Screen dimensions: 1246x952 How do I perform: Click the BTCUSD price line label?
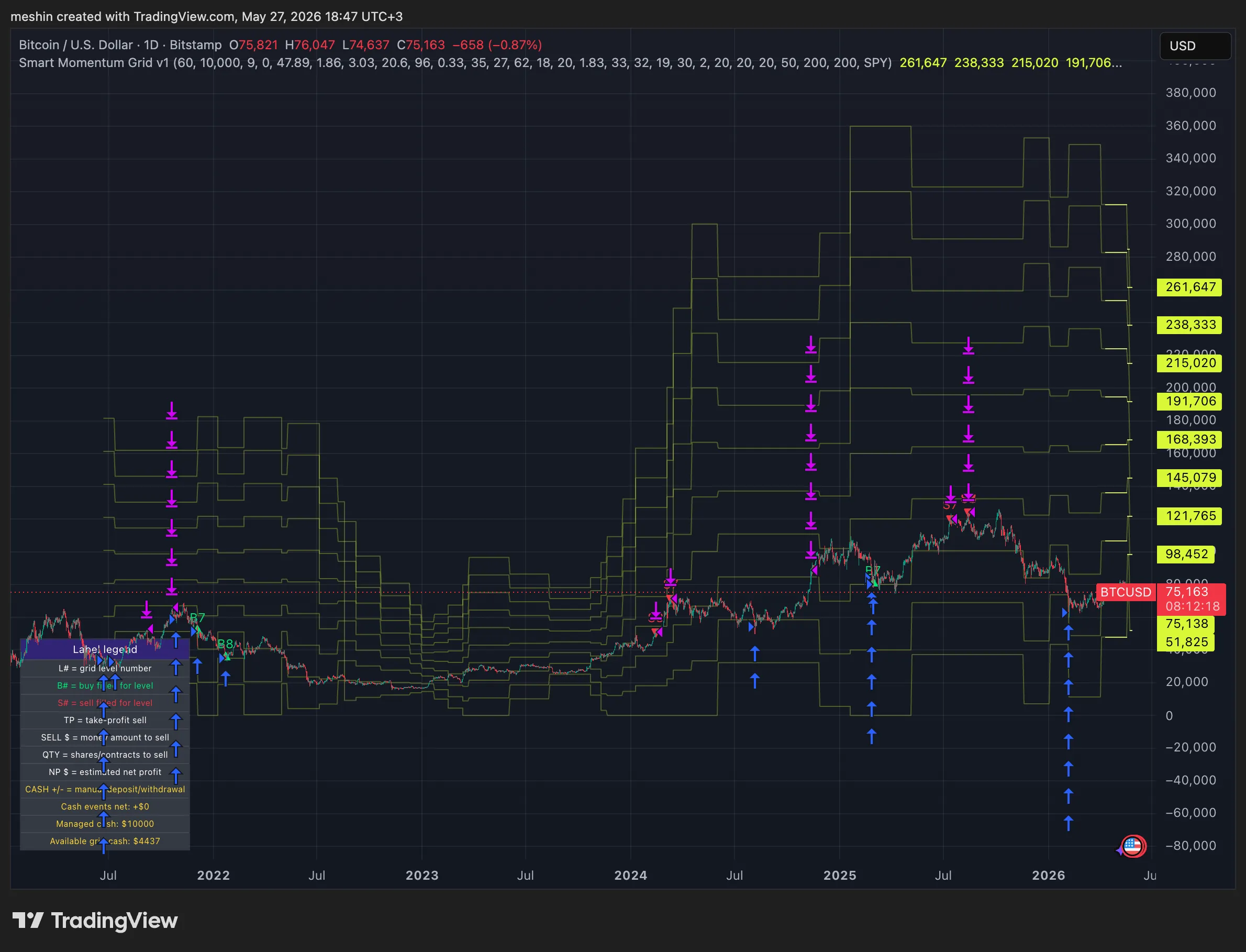pyautogui.click(x=1125, y=592)
